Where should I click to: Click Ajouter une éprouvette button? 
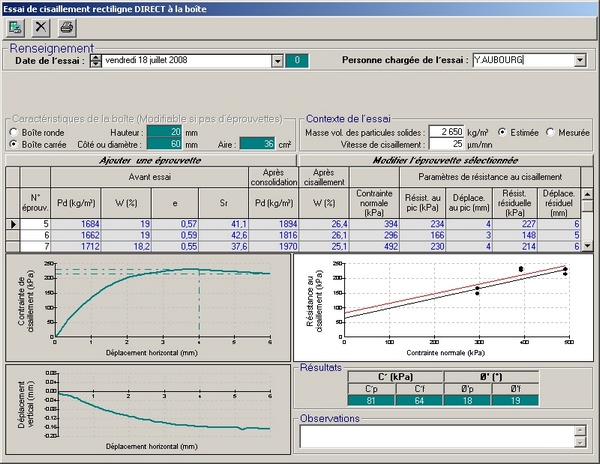point(152,159)
